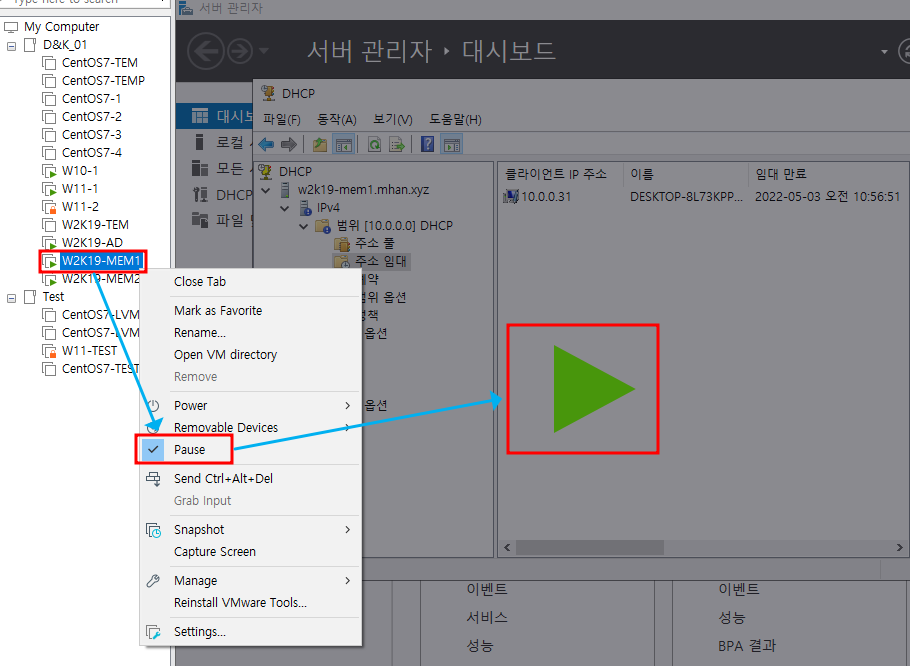Select CentOS7-TEMP in the VM library
This screenshot has width=910, height=666.
(x=103, y=81)
